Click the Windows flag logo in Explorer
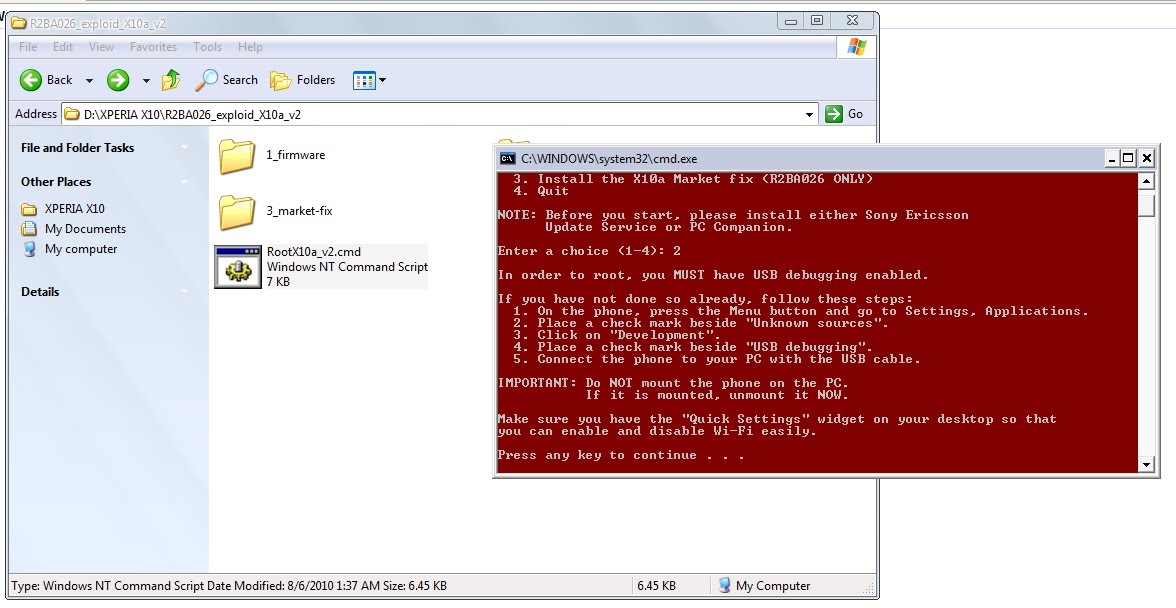The image size is (1176, 608). (x=856, y=47)
